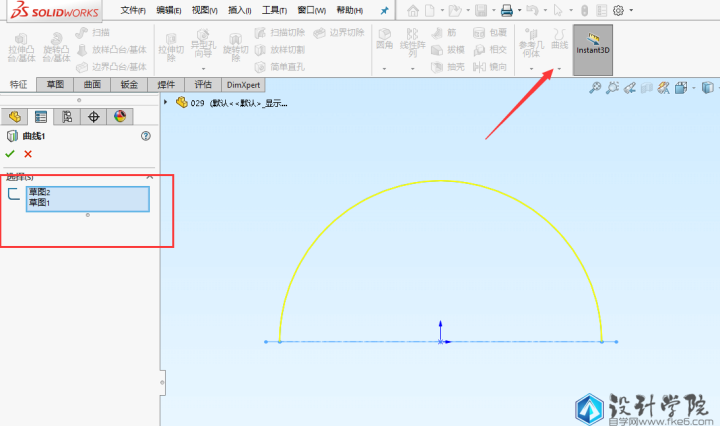Viewport: 720px width, 426px height.
Task: Open the FeatureManager design tree tab
Action: [x=15, y=117]
